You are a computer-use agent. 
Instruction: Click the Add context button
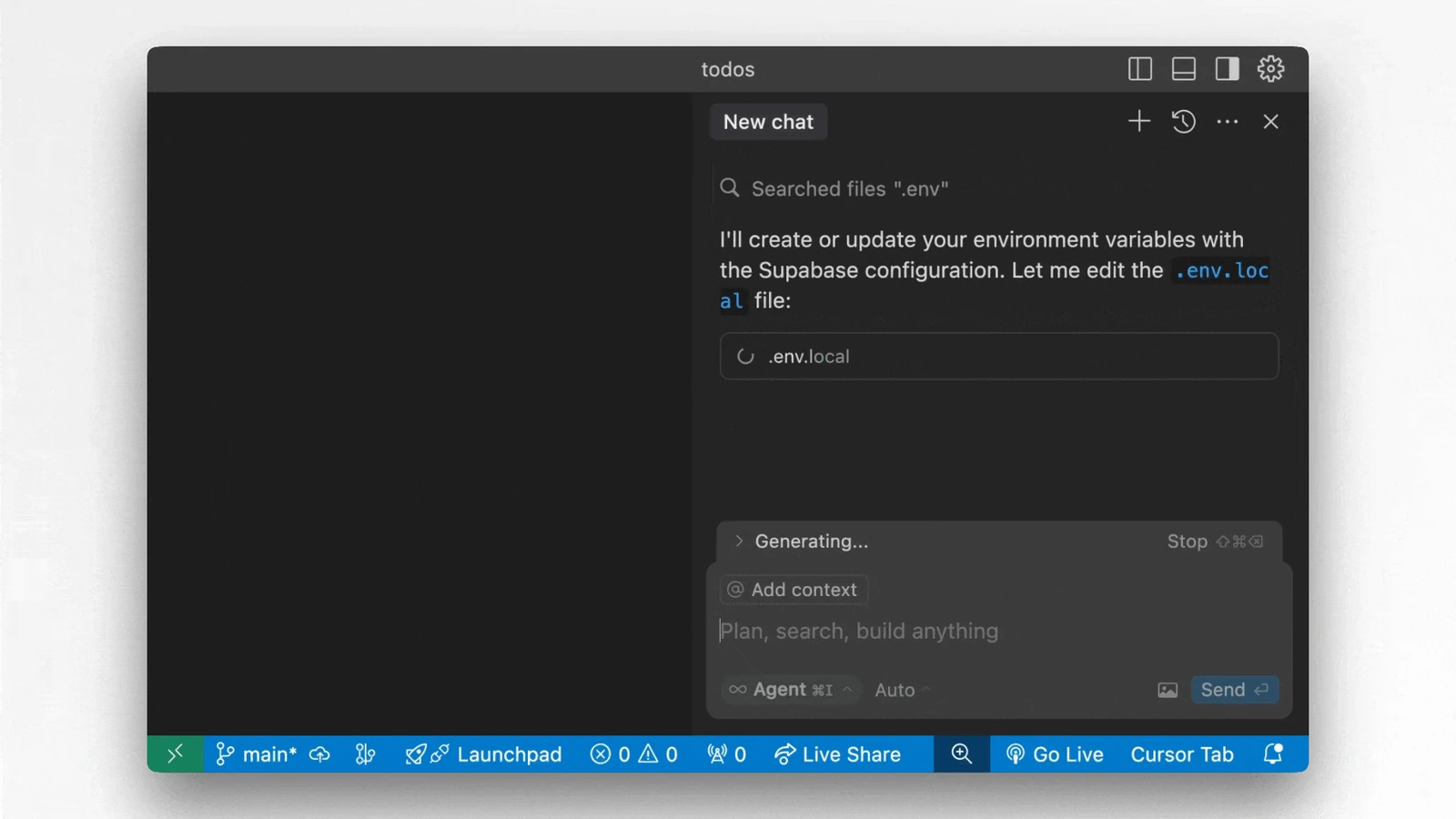[794, 590]
